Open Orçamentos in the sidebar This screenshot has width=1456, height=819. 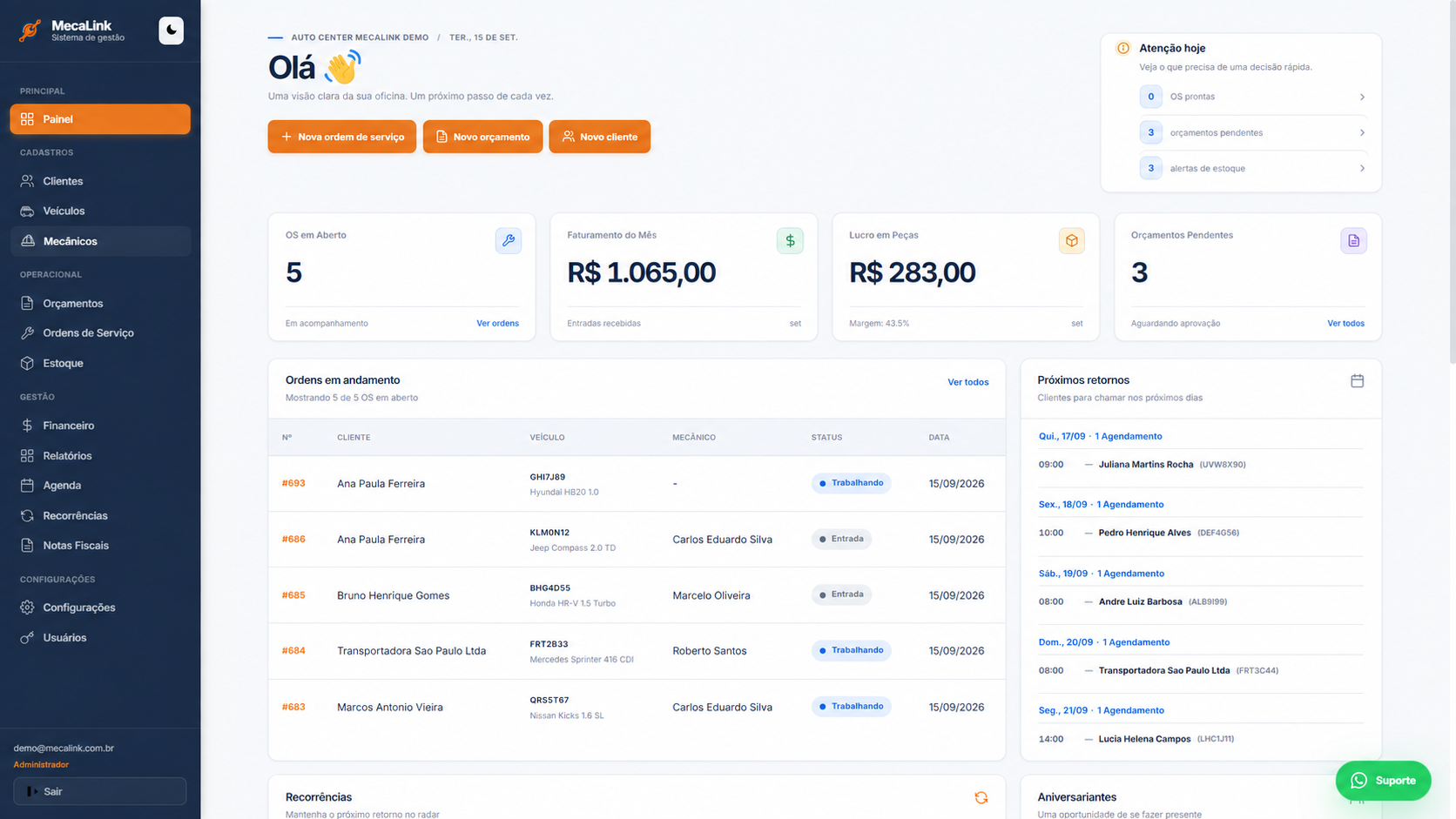(x=100, y=303)
